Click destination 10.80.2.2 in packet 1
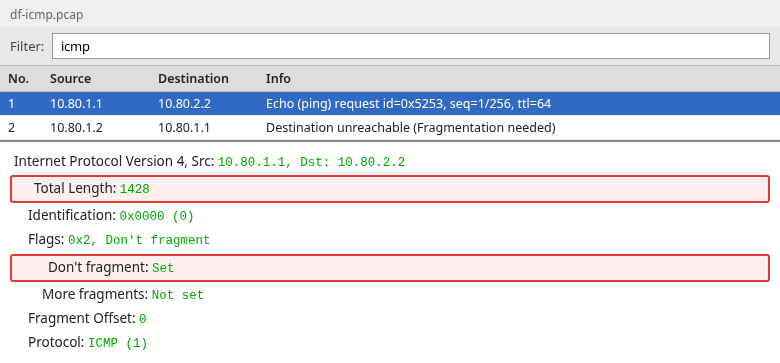The image size is (780, 363). tap(185, 104)
